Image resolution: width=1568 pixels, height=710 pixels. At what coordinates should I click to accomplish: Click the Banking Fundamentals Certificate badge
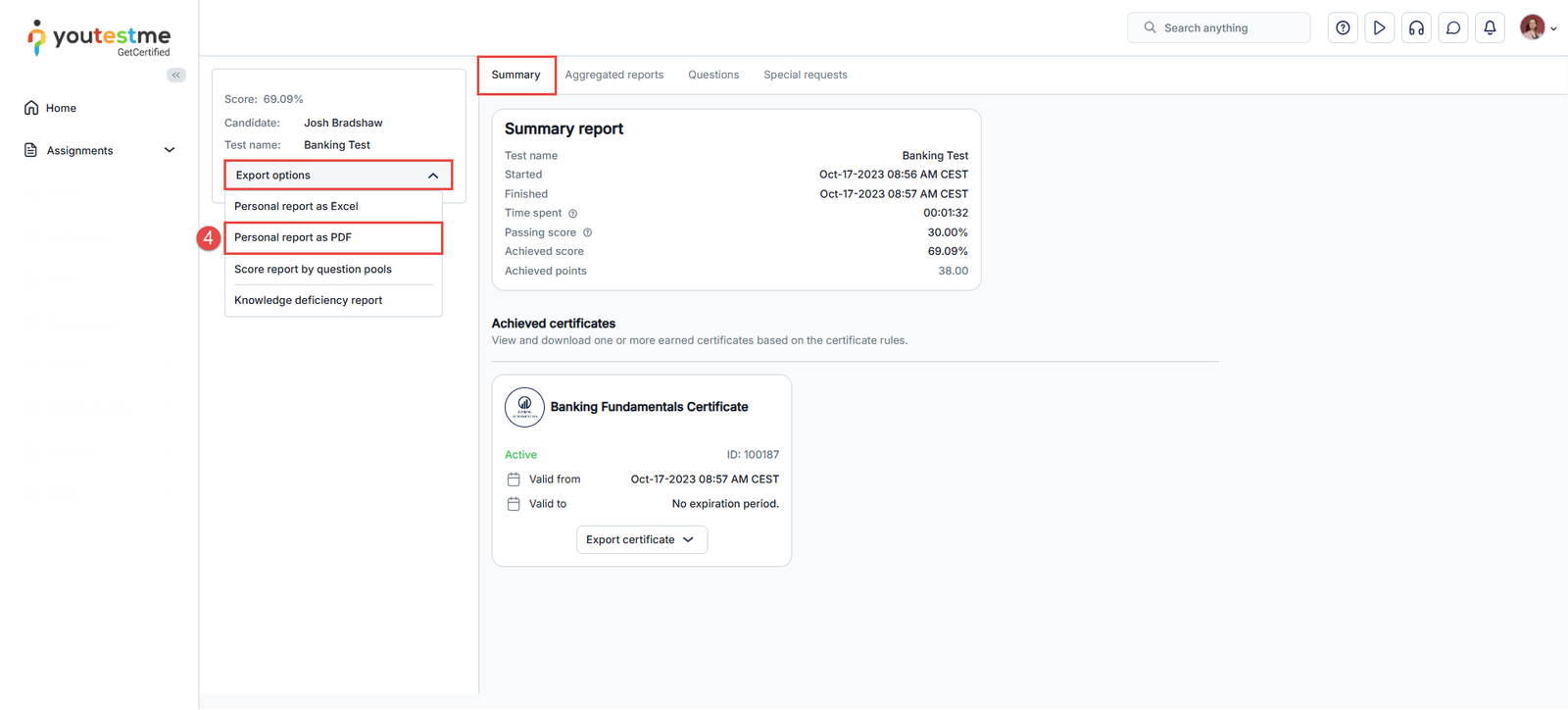click(524, 407)
